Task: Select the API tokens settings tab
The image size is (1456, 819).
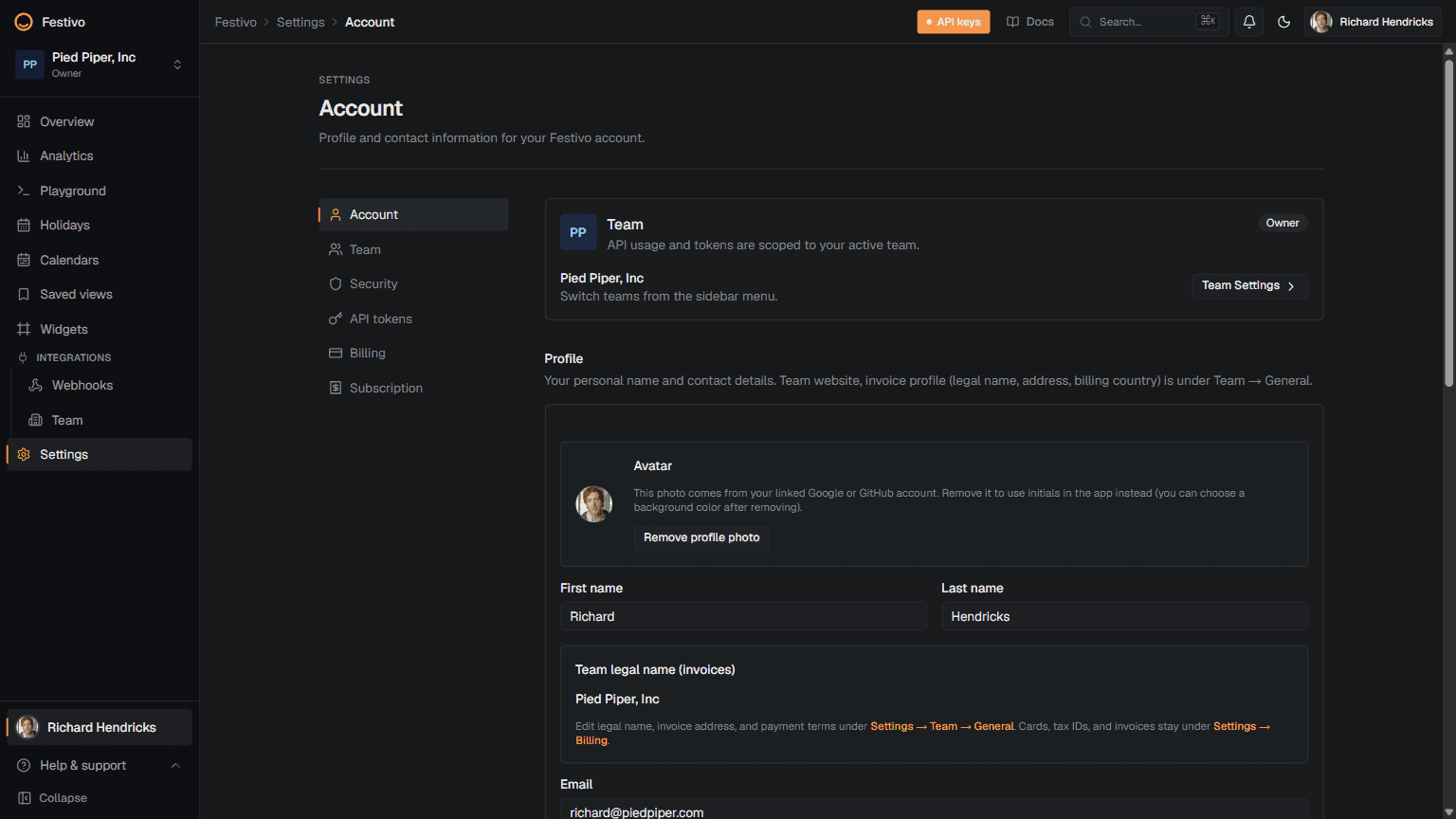Action: click(413, 318)
